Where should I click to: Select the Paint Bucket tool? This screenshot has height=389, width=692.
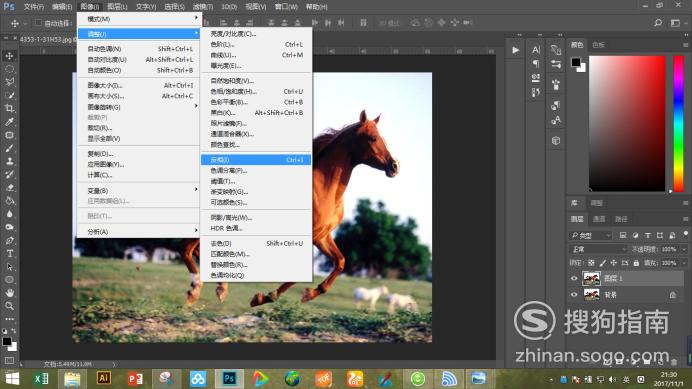point(9,200)
